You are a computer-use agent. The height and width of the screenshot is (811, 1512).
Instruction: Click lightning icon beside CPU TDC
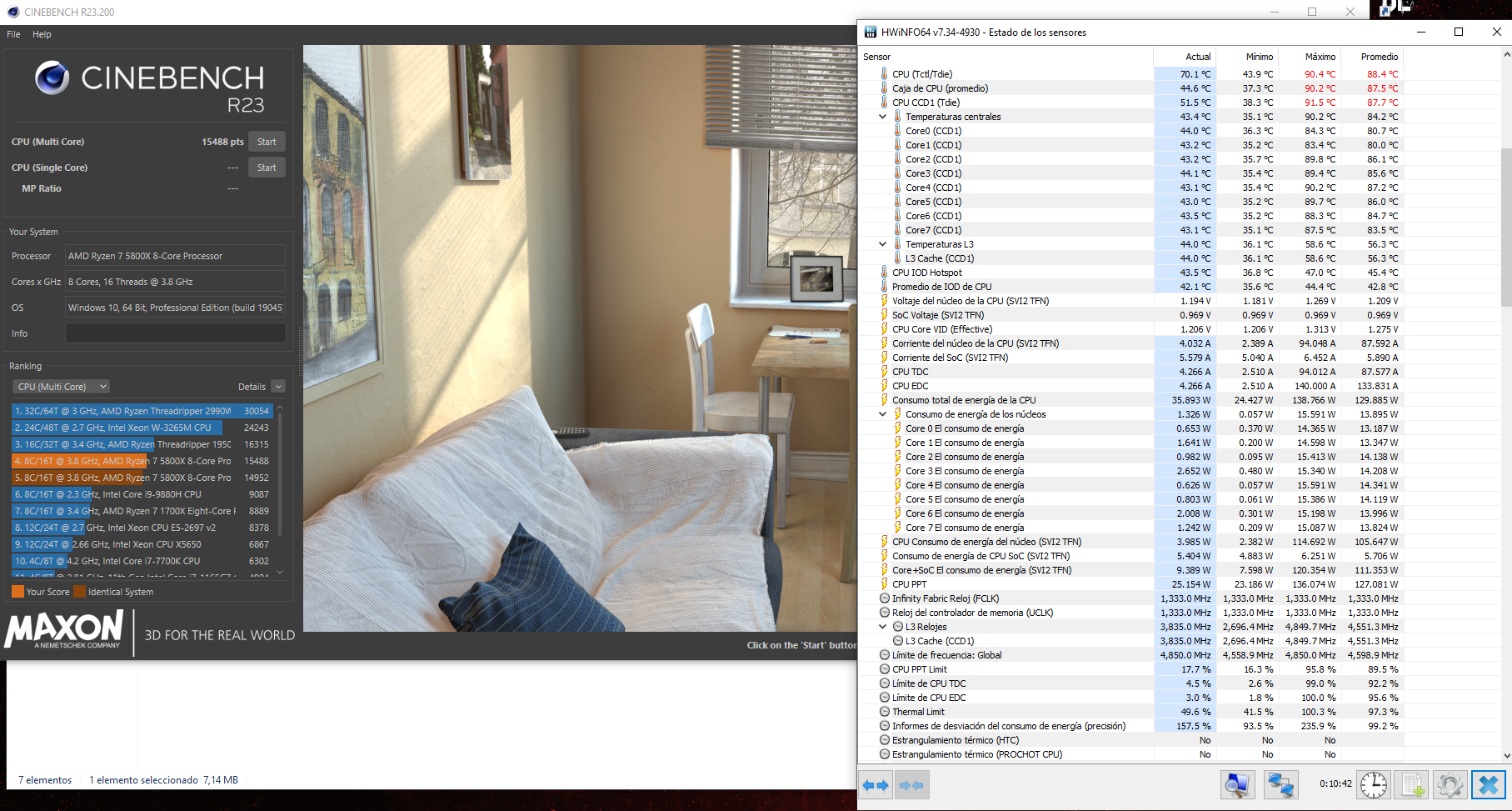[x=884, y=372]
